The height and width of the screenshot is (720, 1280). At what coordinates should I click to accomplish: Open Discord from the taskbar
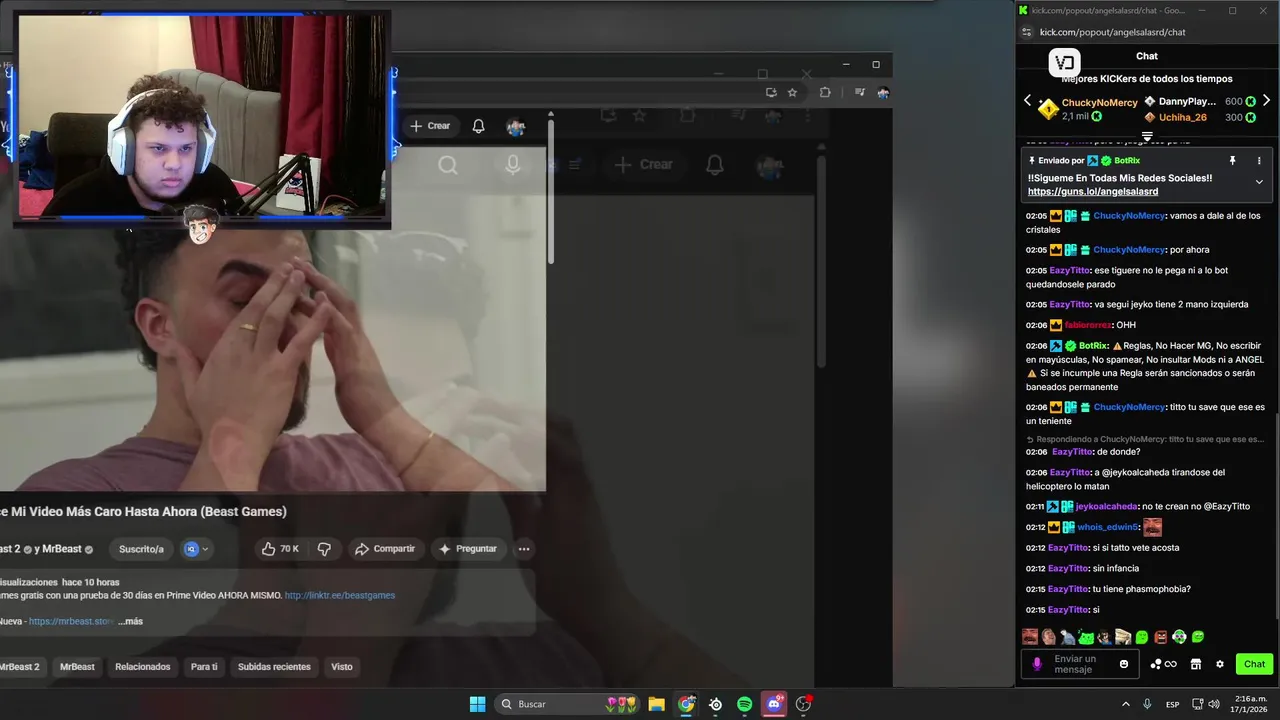point(774,704)
